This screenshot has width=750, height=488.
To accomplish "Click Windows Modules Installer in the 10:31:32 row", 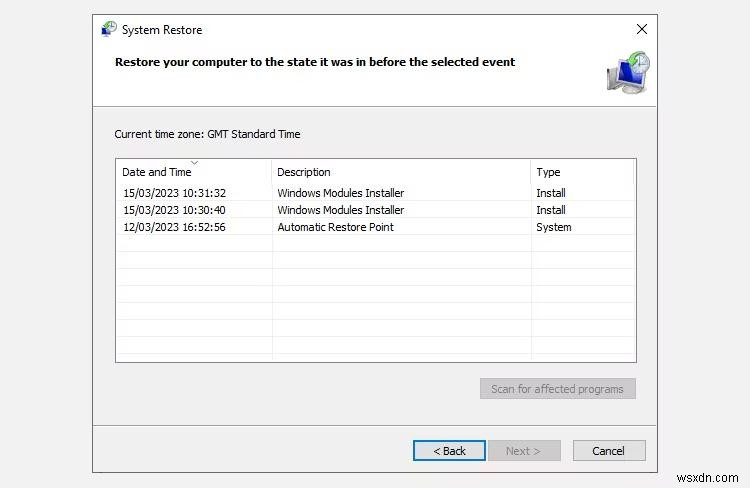I will (341, 193).
